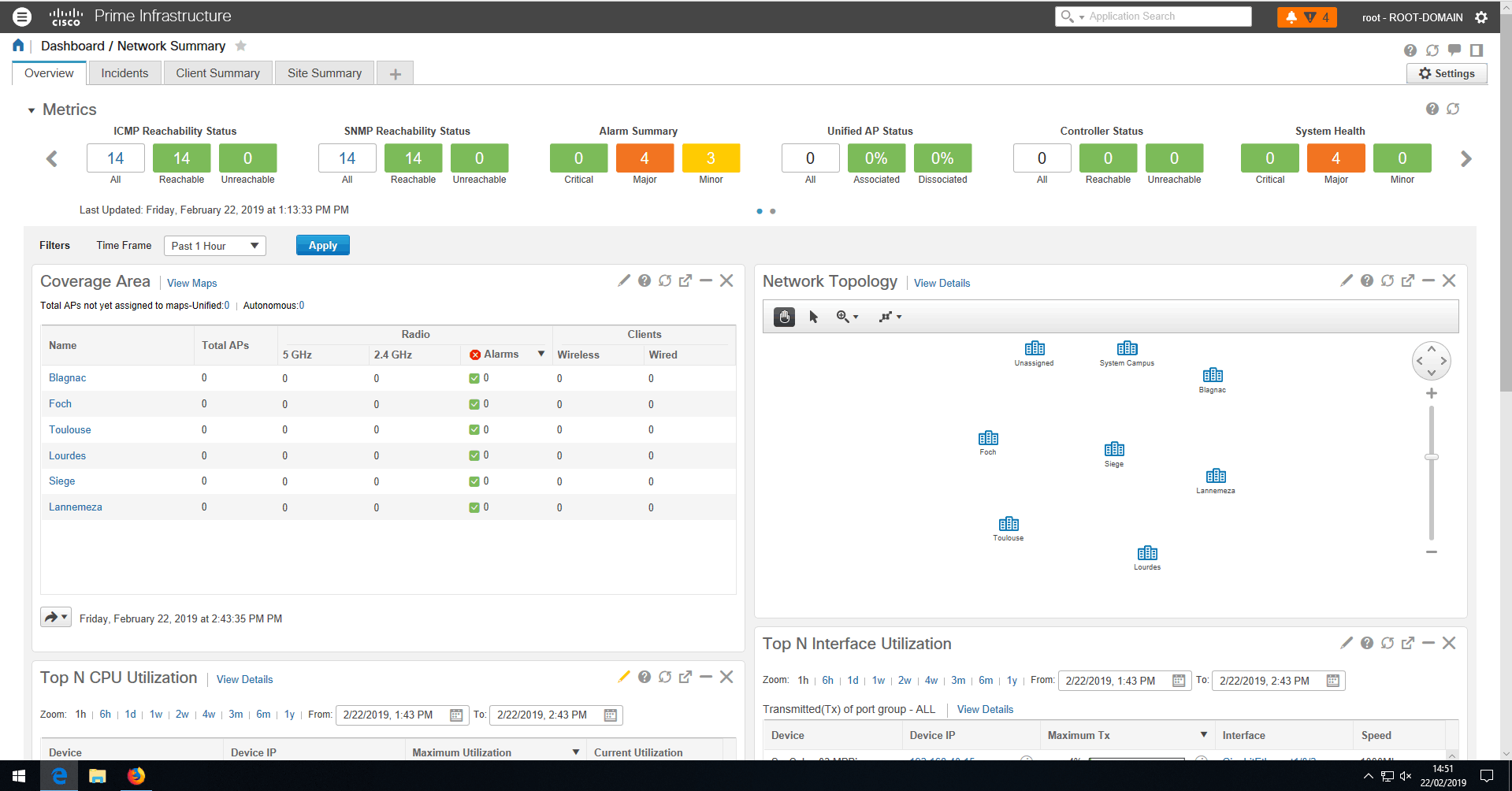Collapse the Metrics section triangle

[x=32, y=110]
